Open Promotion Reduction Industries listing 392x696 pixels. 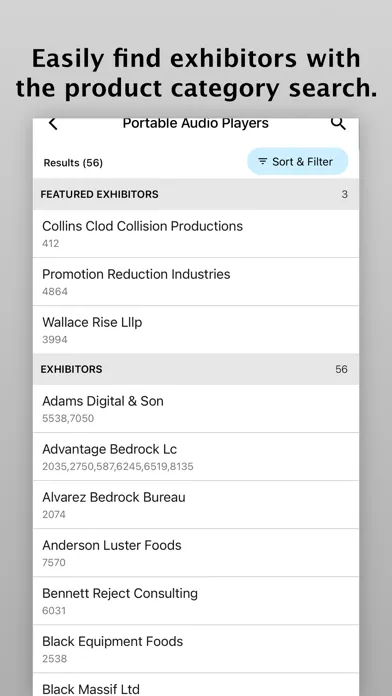196,281
